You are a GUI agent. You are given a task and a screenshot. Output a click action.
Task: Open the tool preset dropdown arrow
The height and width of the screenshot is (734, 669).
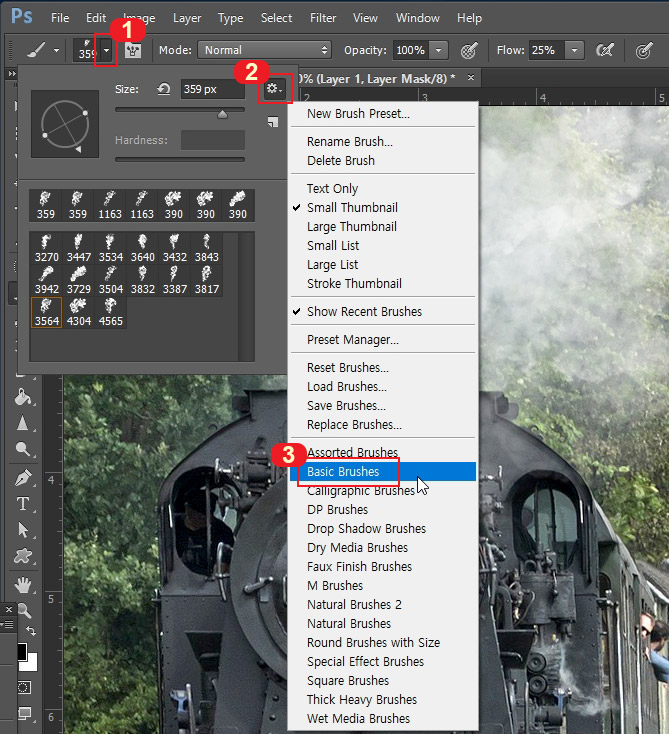tap(56, 50)
